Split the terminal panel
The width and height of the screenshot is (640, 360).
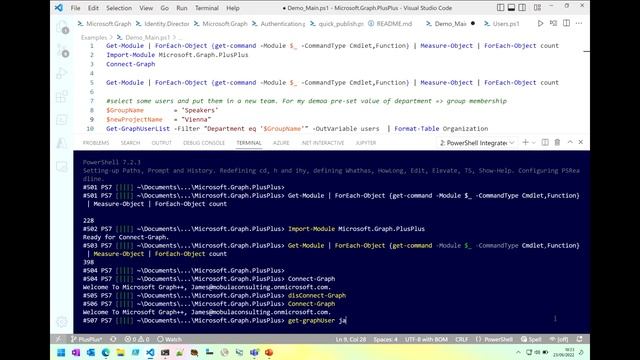pos(545,142)
